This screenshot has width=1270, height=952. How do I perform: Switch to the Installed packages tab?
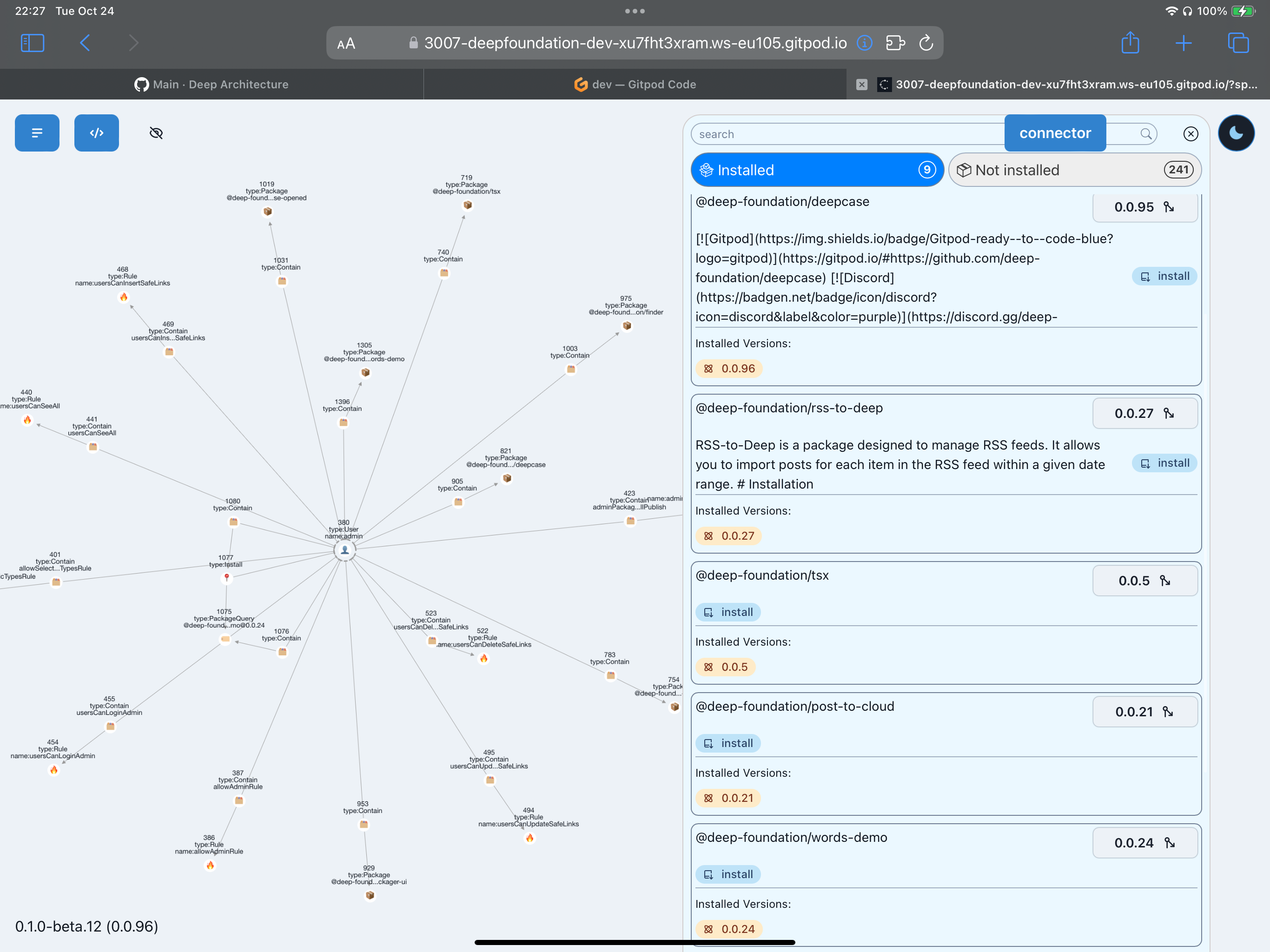point(816,170)
